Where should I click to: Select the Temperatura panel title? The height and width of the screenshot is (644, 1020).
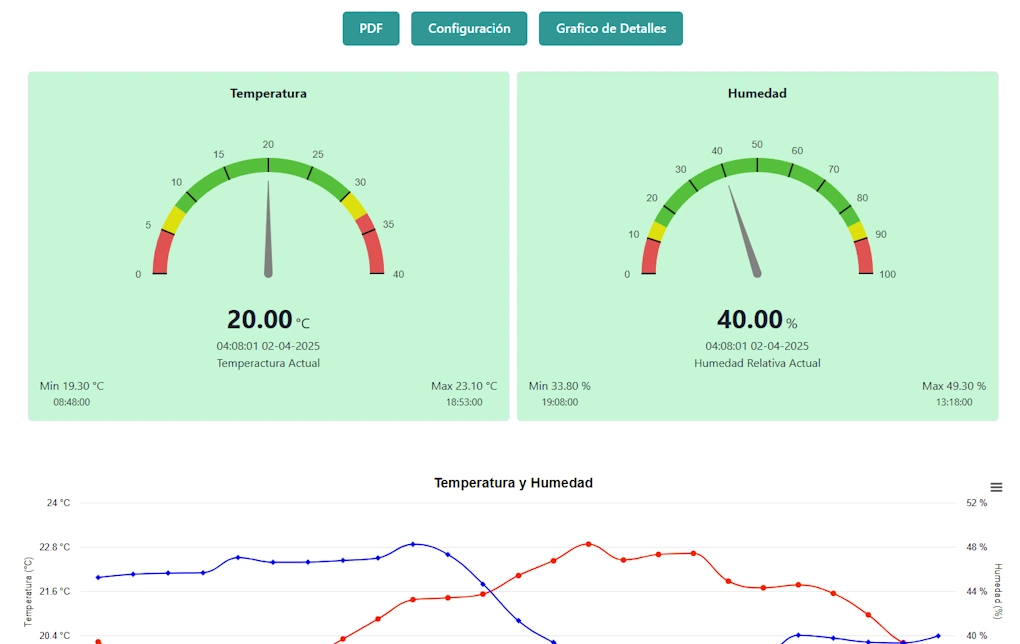pos(267,93)
